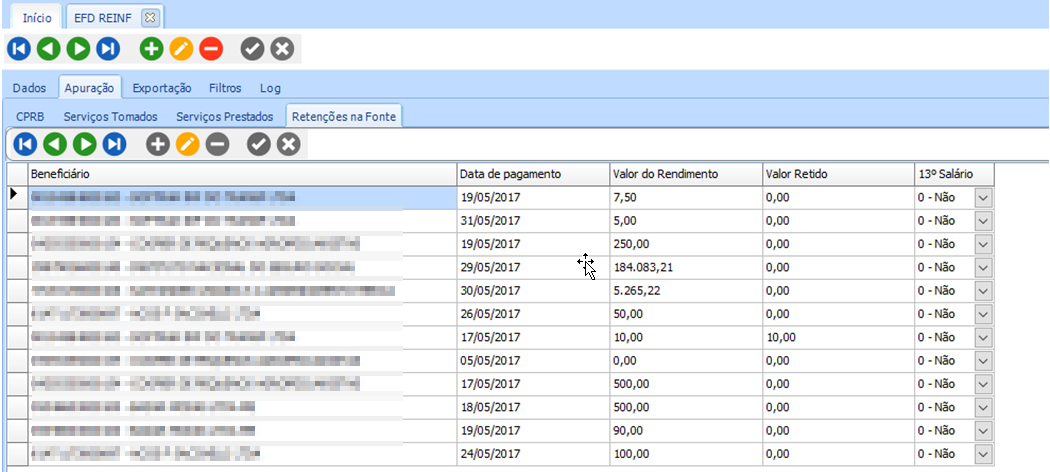Go to first record in top toolbar
Viewport: 1050px width, 472px height.
(19, 49)
